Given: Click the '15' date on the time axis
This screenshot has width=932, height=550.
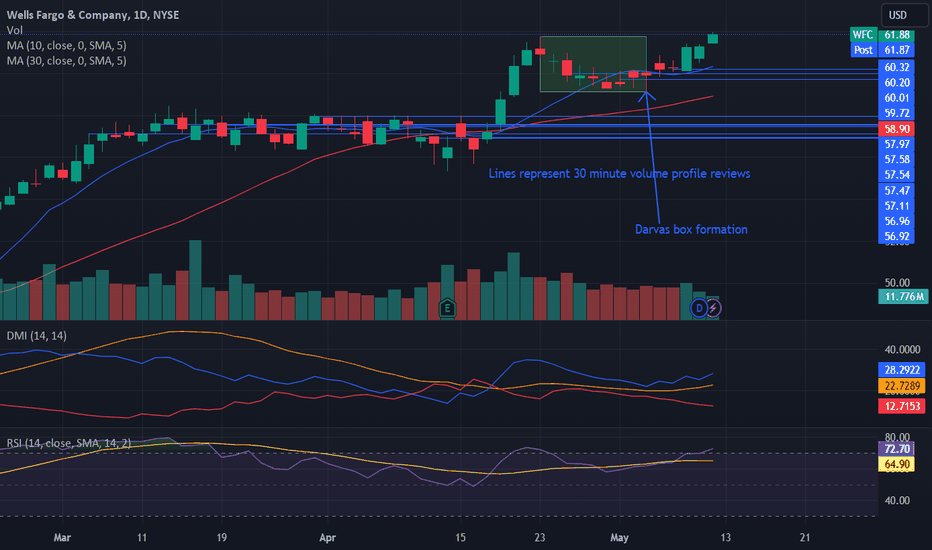Looking at the screenshot, I should (460, 538).
